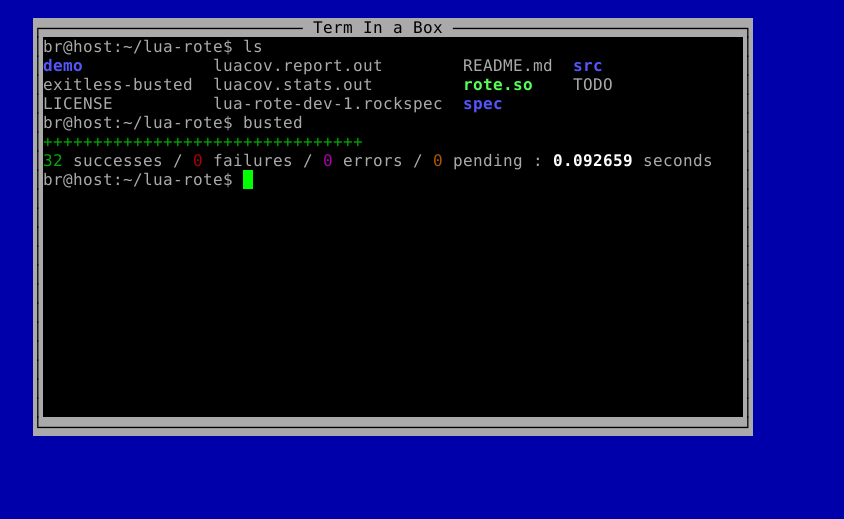
Task: Click the word 'errors'
Action: pos(372,160)
